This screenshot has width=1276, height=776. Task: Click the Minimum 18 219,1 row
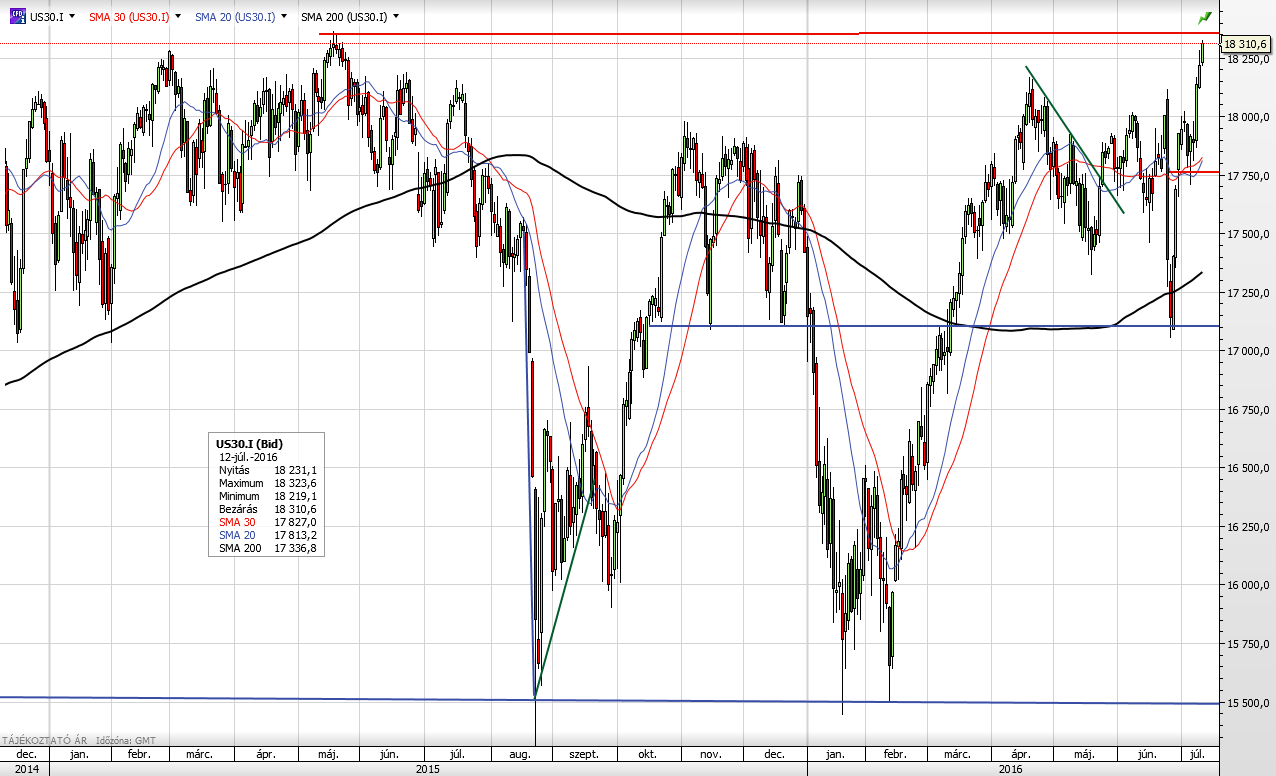pyautogui.click(x=267, y=496)
